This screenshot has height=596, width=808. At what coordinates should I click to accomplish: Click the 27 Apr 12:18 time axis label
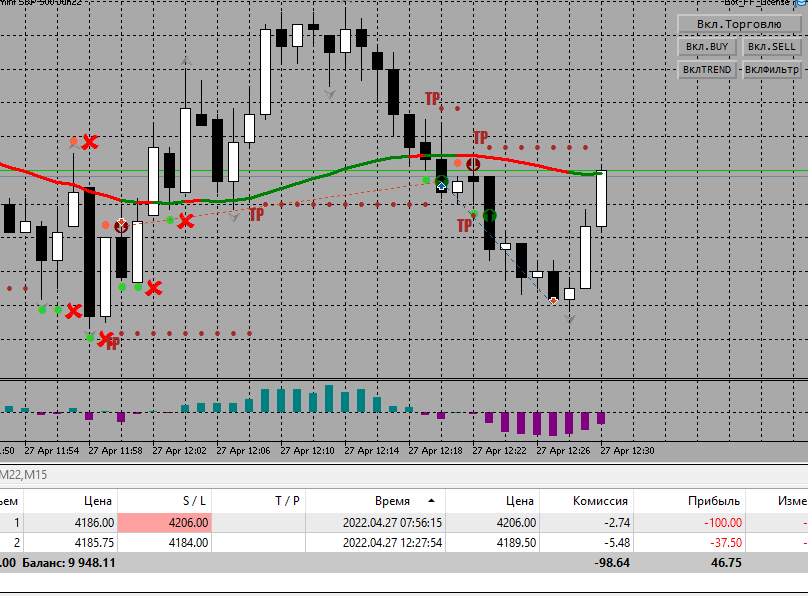click(x=435, y=451)
